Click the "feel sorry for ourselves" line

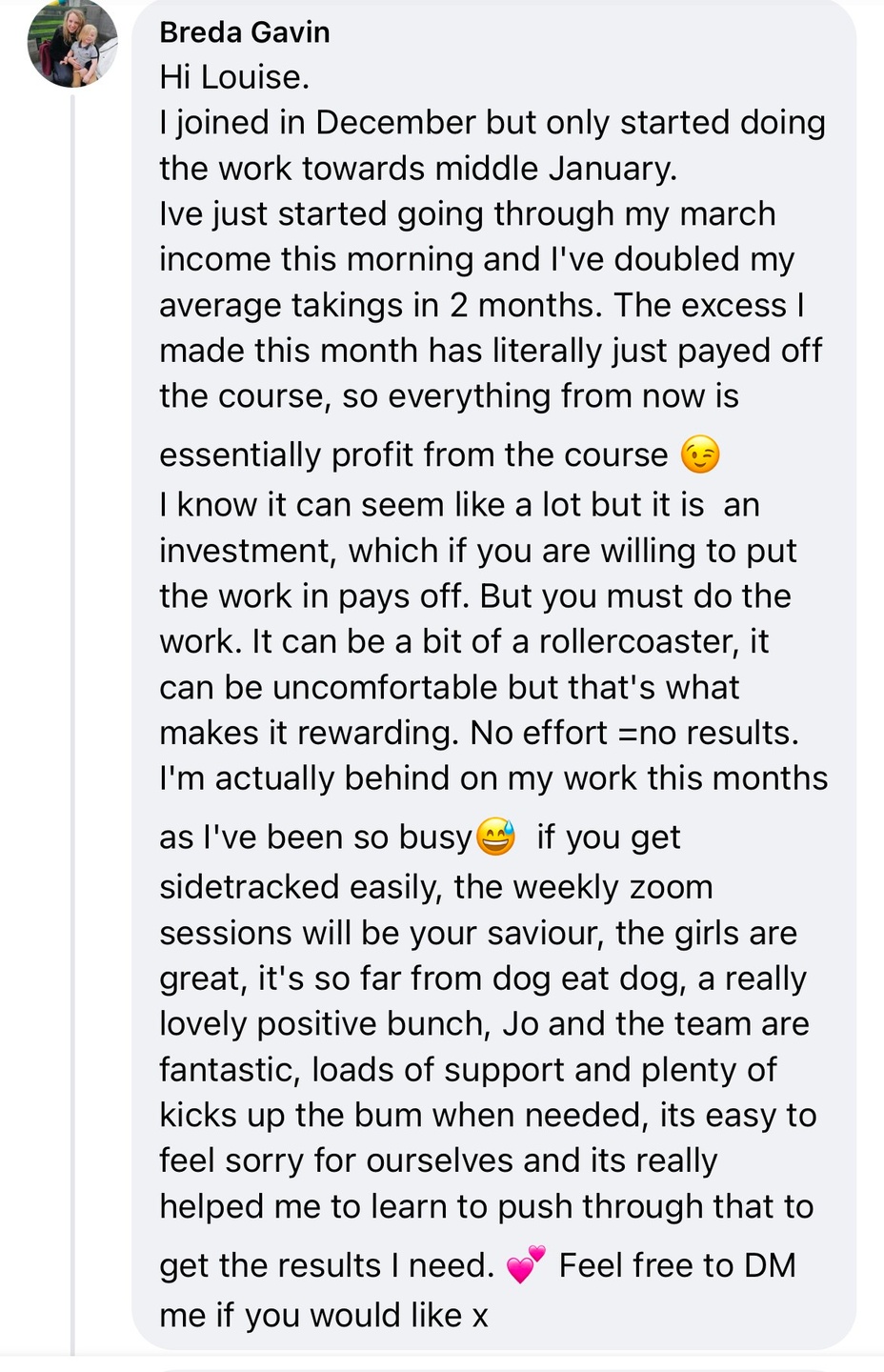click(x=438, y=1160)
